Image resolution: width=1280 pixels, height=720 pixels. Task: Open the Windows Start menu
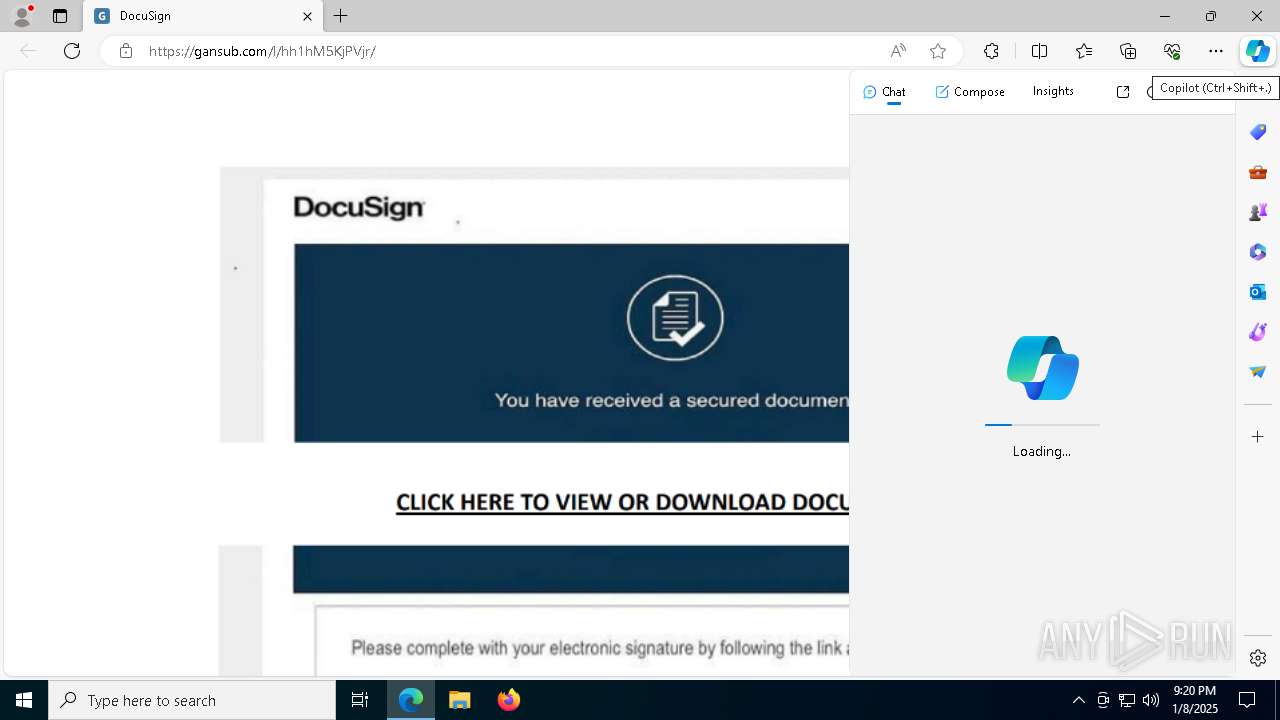point(24,700)
